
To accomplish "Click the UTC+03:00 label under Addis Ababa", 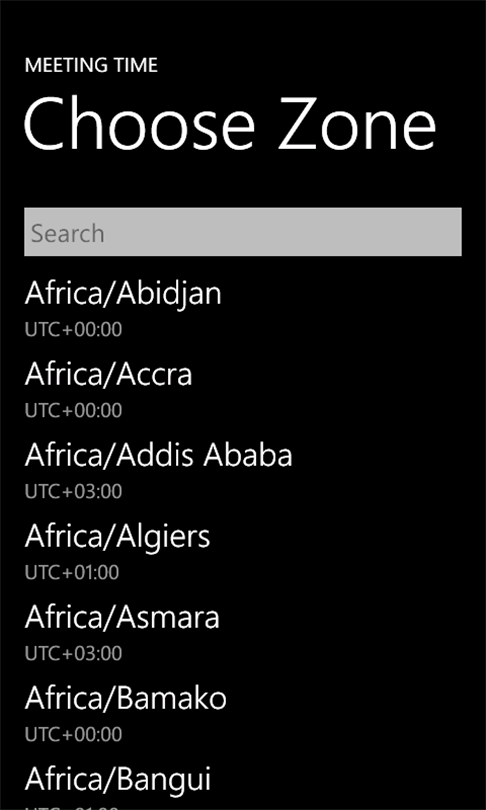I will [x=73, y=492].
